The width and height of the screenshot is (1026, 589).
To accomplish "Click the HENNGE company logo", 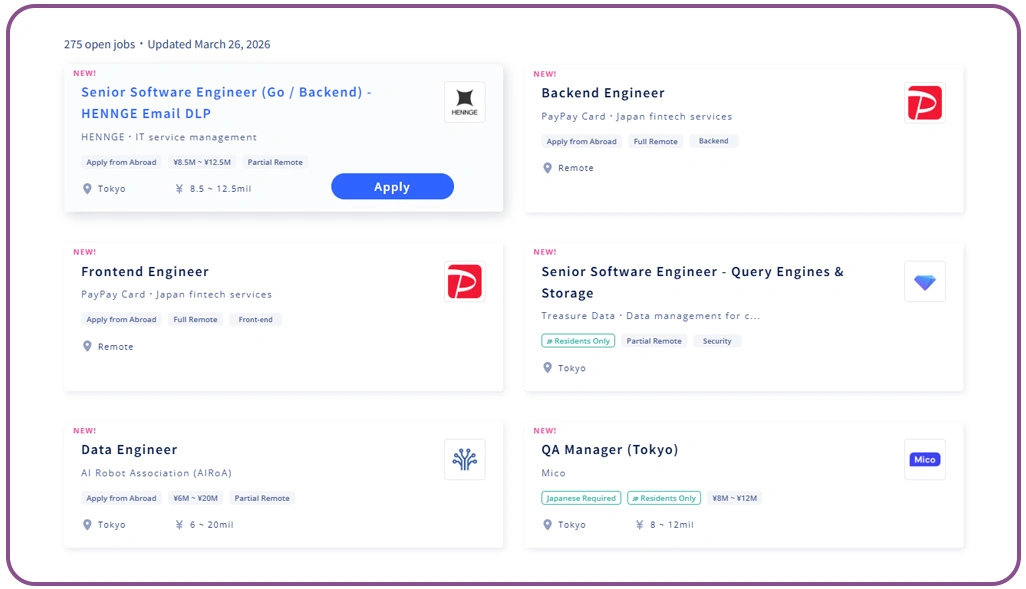I will pyautogui.click(x=465, y=102).
